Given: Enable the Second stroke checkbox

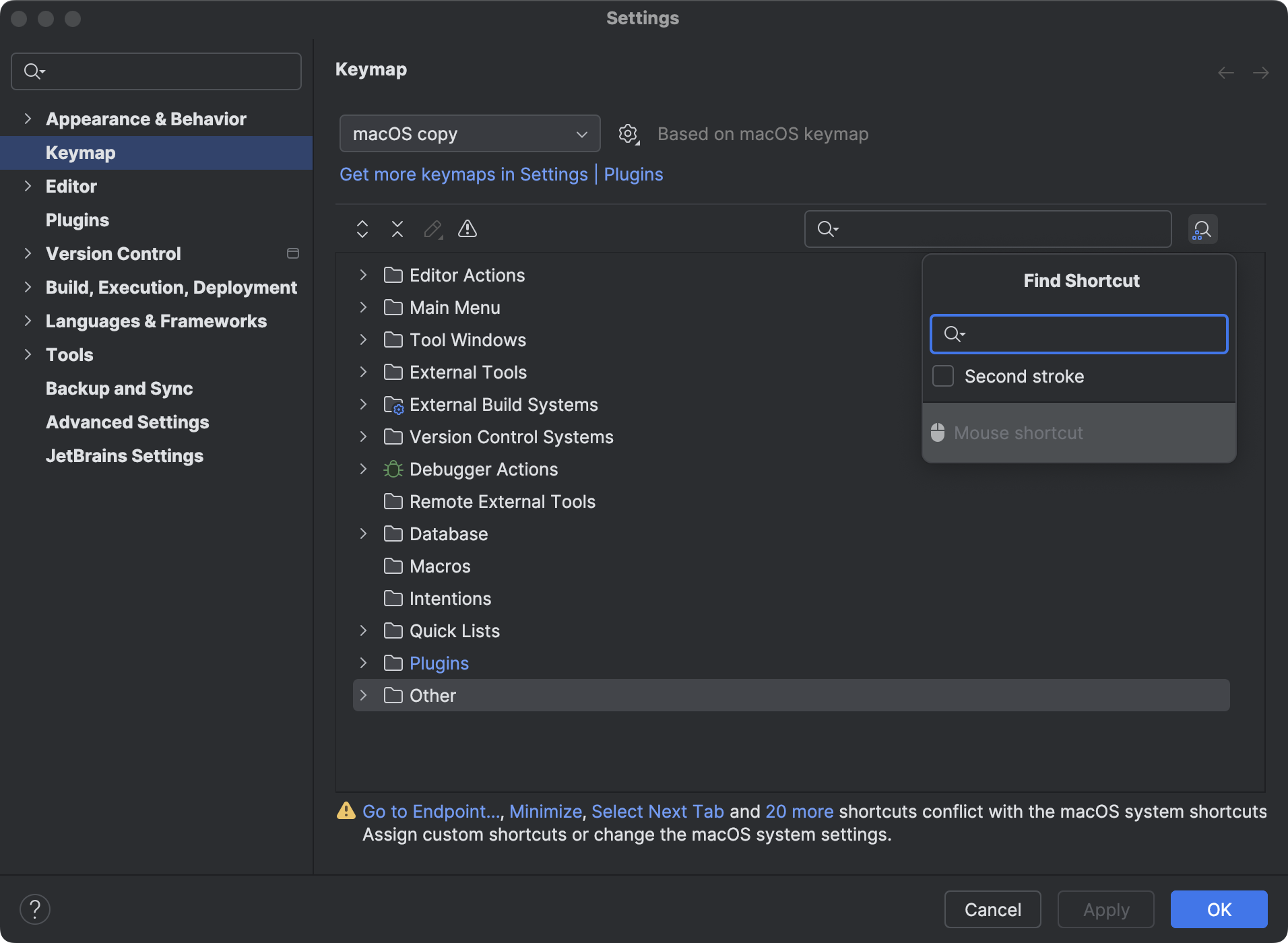Looking at the screenshot, I should click(x=942, y=376).
